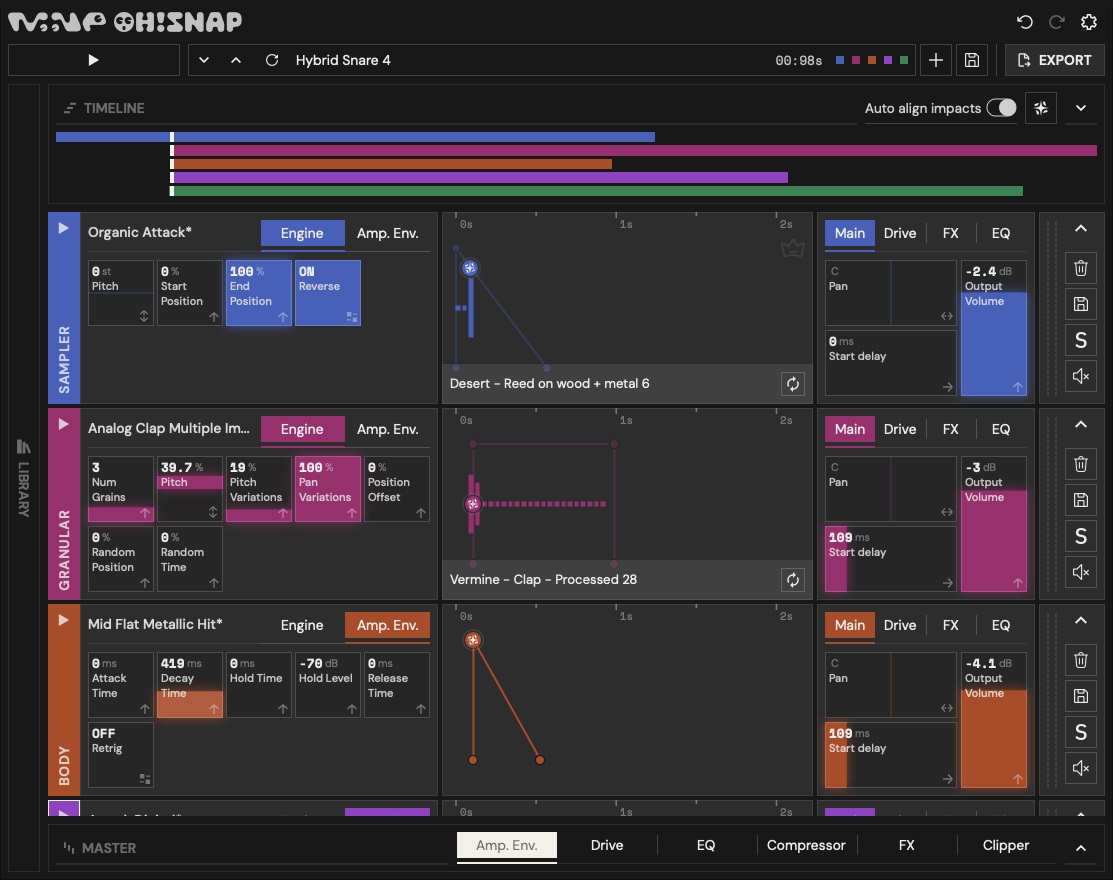Toggle the Retrig OFF setting
Image resolution: width=1113 pixels, height=880 pixels.
coord(121,755)
